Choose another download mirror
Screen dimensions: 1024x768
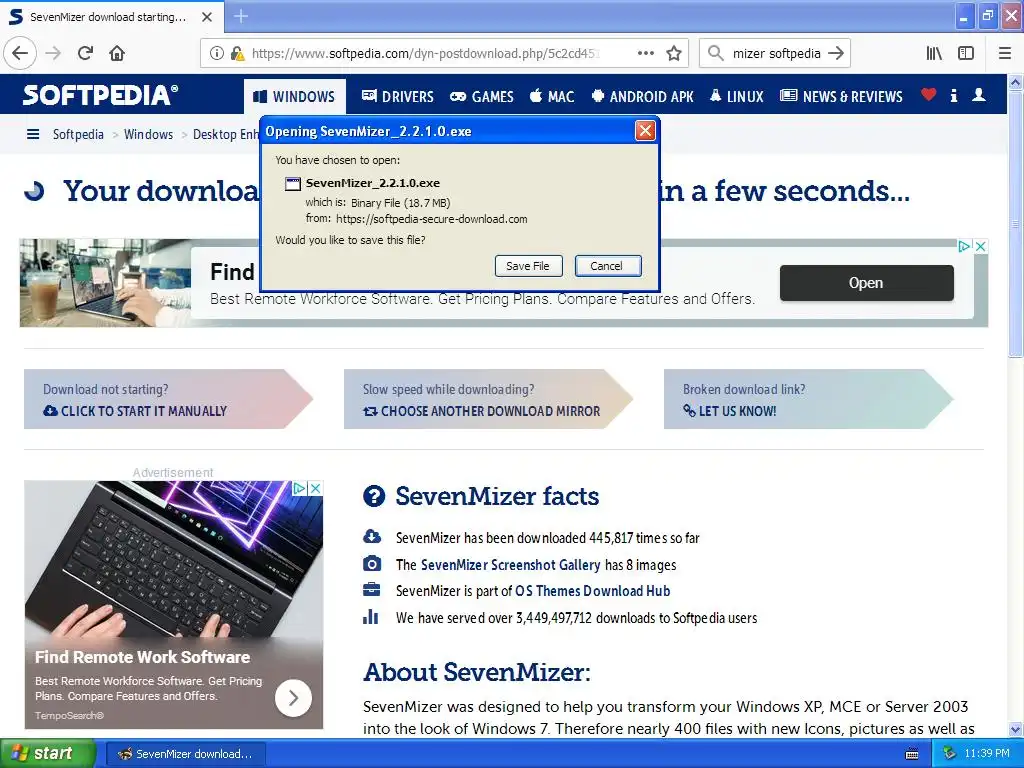click(481, 411)
